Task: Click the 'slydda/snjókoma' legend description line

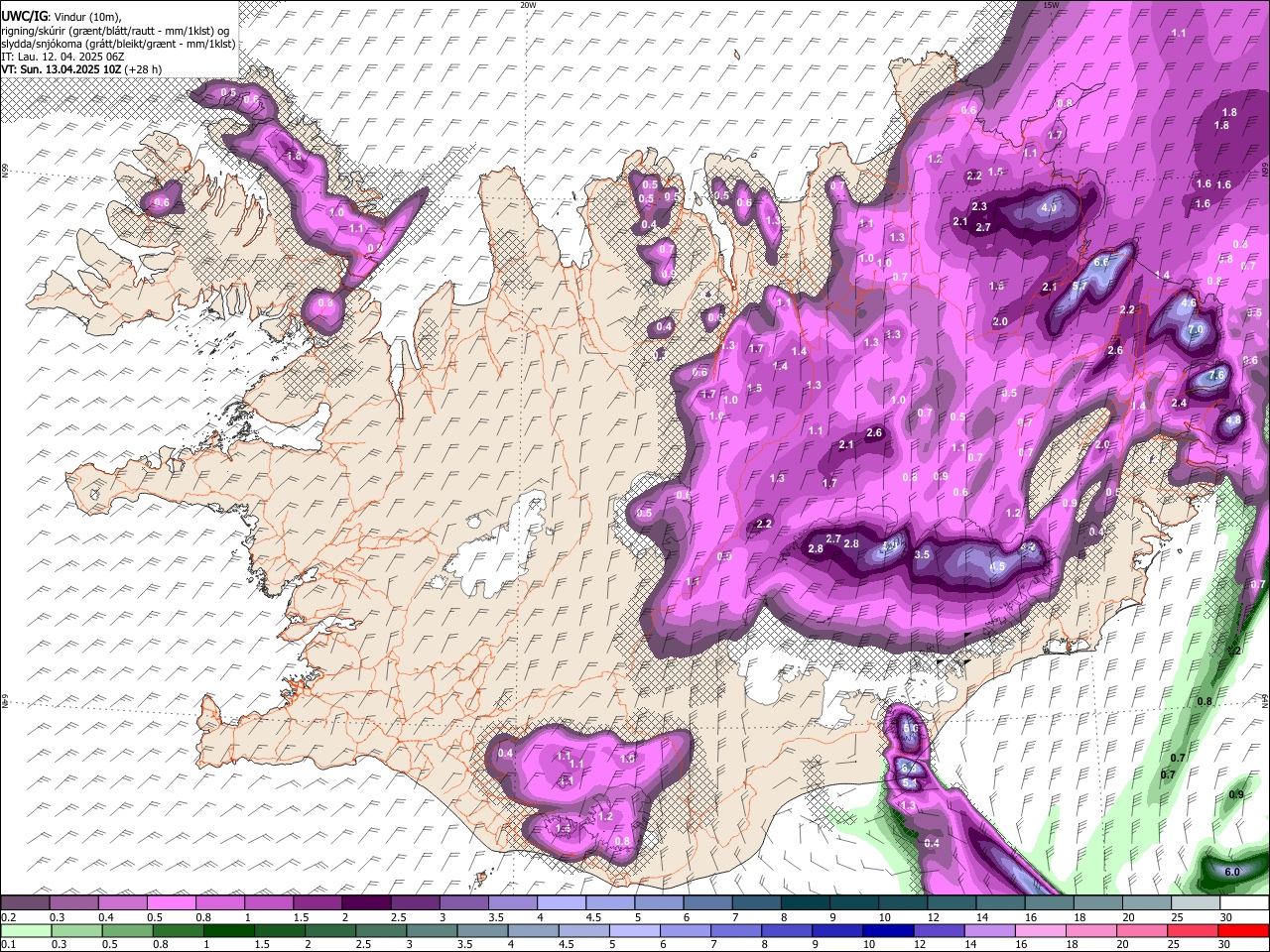Action: (118, 44)
